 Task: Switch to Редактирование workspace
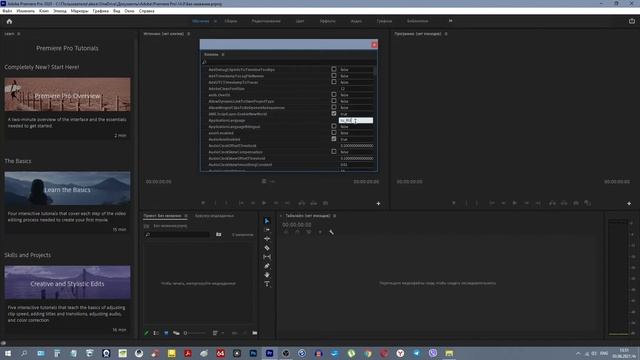pos(266,21)
